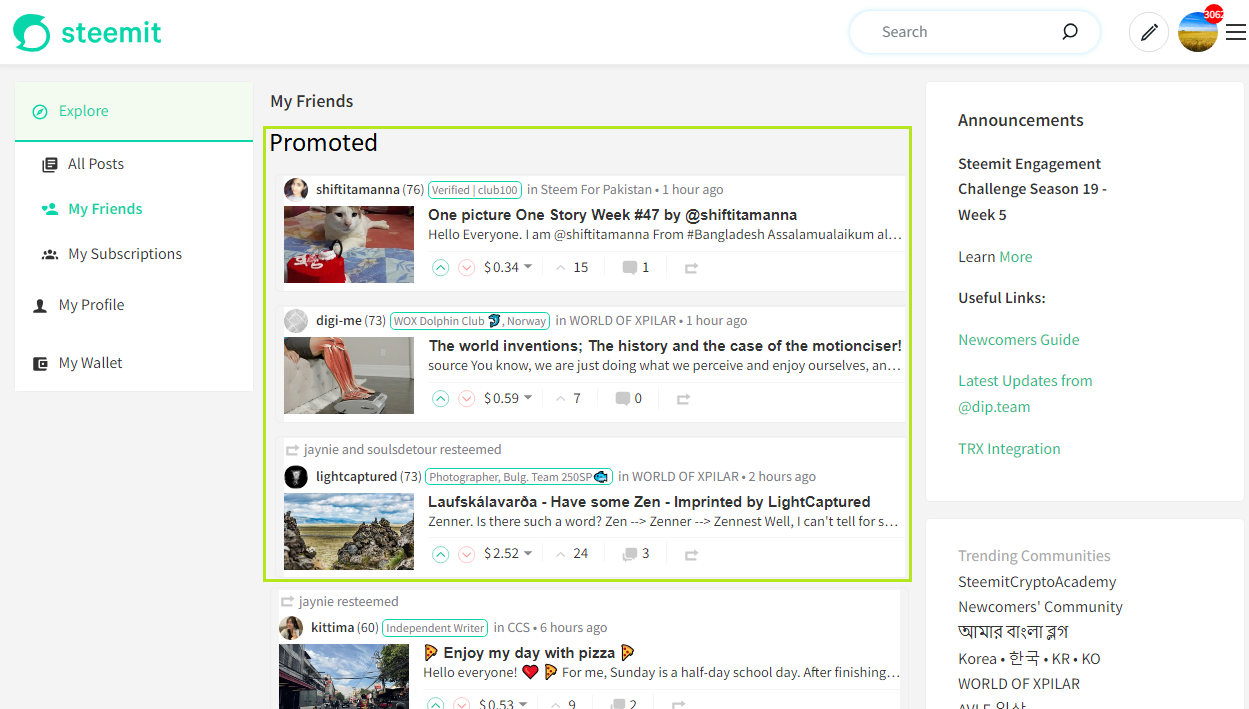Click the 'jaynie and soulsdetour resteemed' text

point(403,450)
